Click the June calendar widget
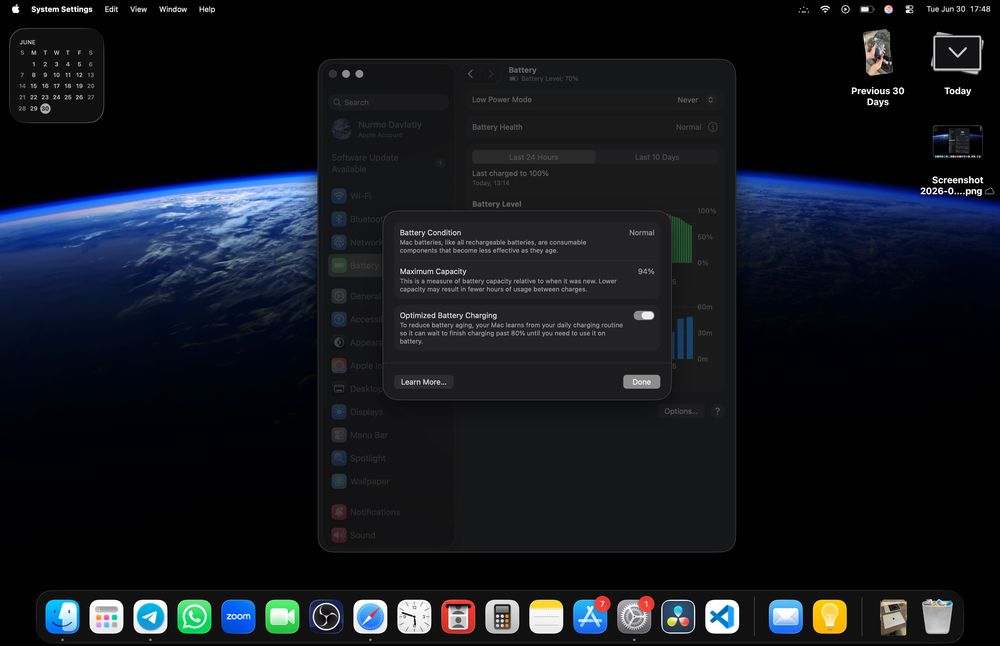The image size is (1000, 646). tap(57, 75)
